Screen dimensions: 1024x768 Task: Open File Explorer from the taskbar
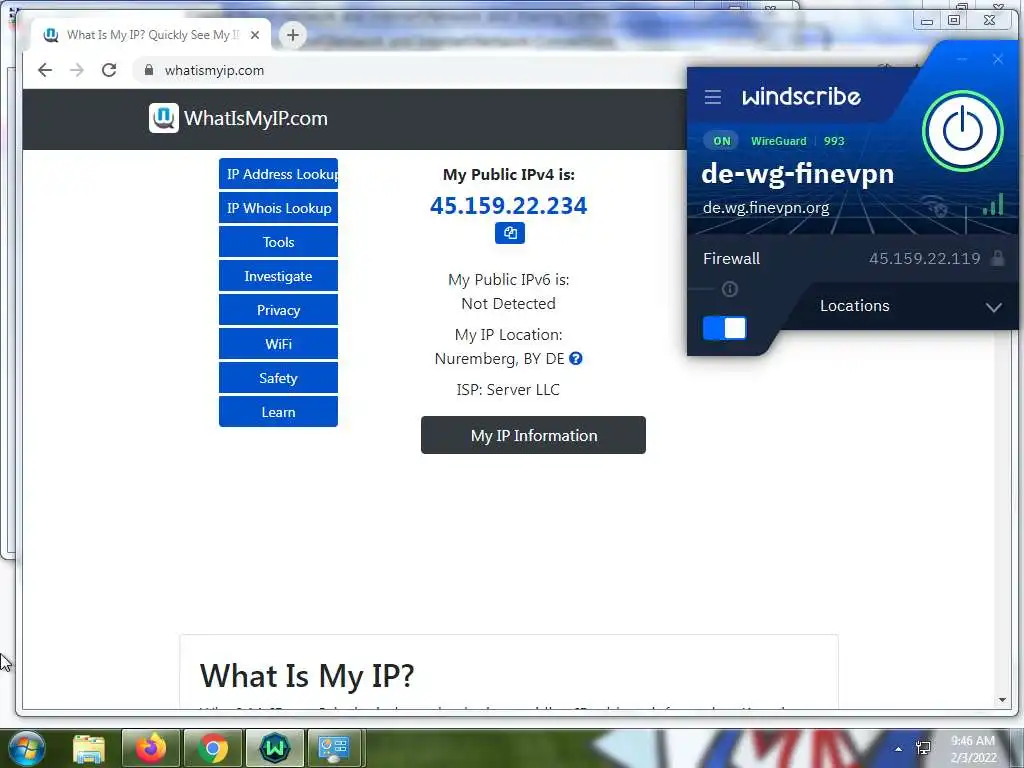[89, 748]
